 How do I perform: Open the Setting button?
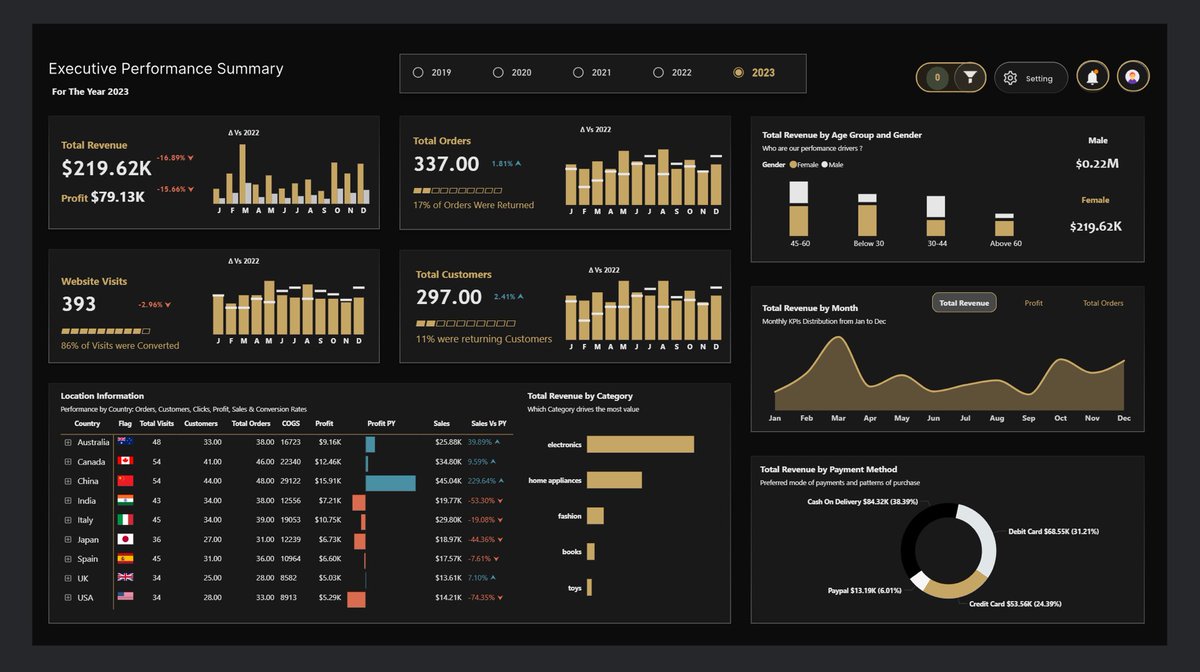1031,78
